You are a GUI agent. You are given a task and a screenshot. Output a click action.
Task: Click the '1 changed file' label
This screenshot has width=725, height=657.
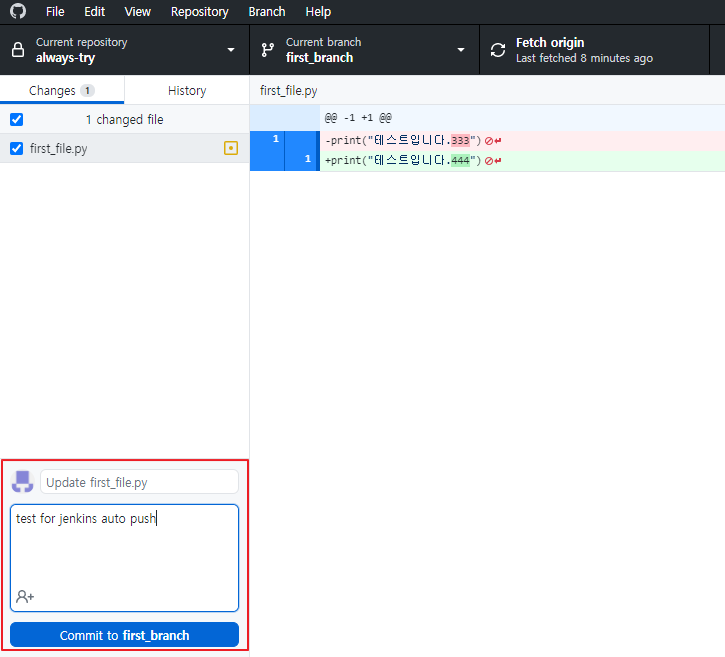point(124,120)
